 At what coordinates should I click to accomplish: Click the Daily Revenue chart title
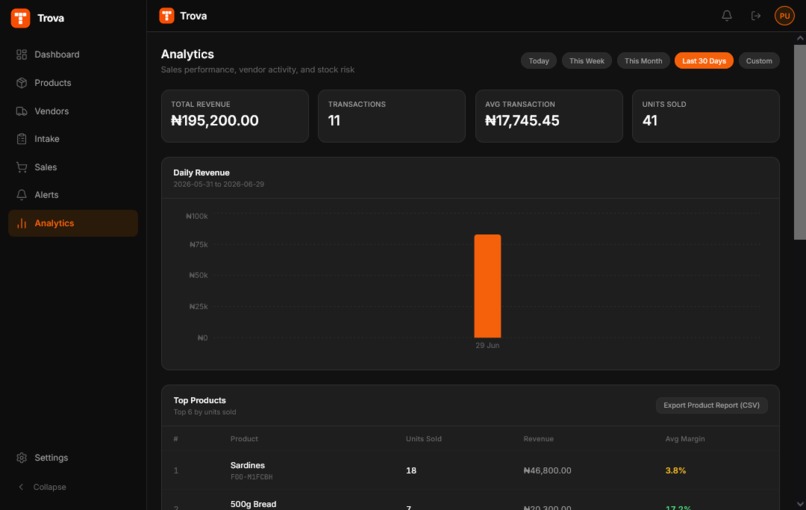pyautogui.click(x=202, y=173)
